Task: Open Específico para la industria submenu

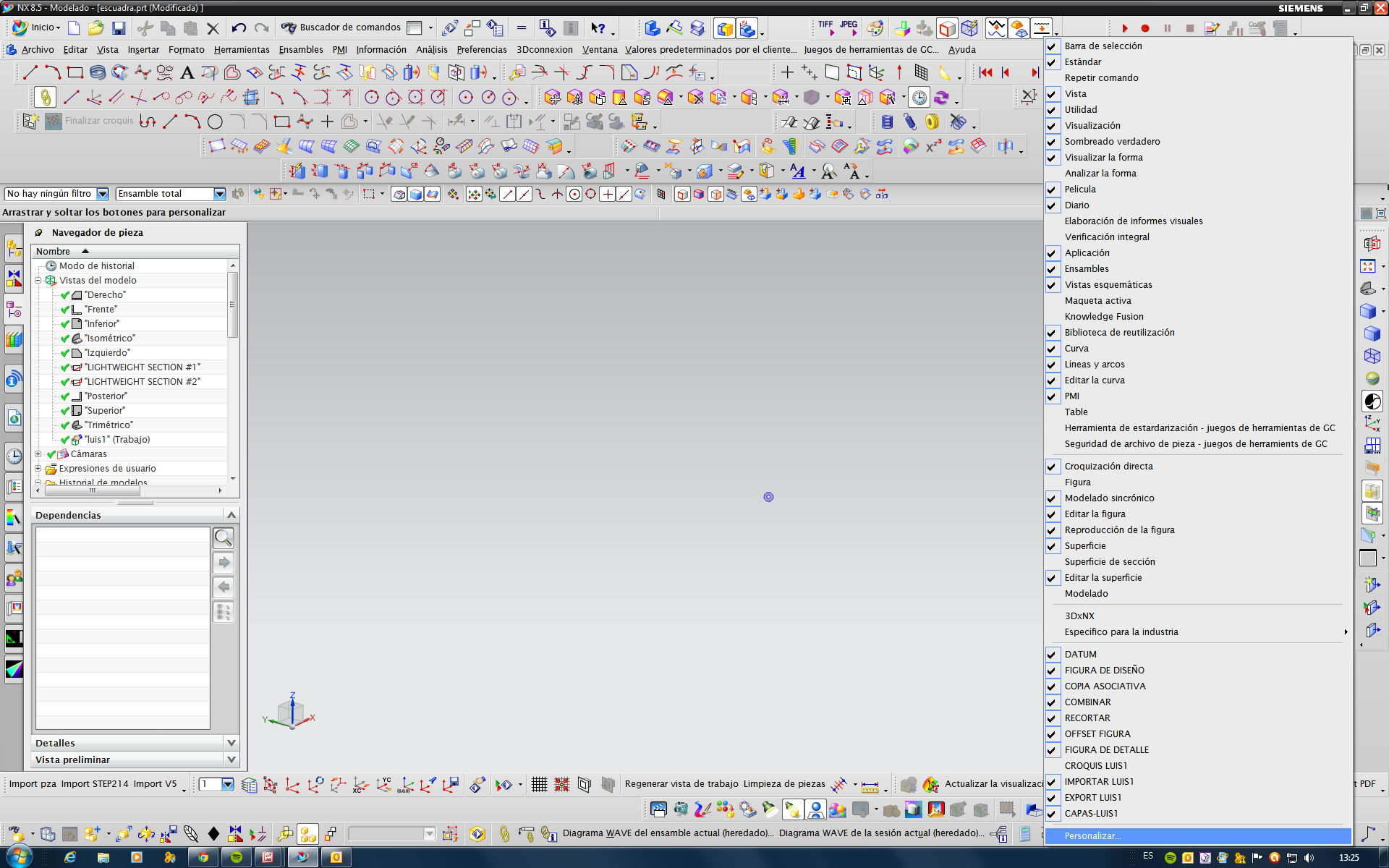Action: [1198, 632]
